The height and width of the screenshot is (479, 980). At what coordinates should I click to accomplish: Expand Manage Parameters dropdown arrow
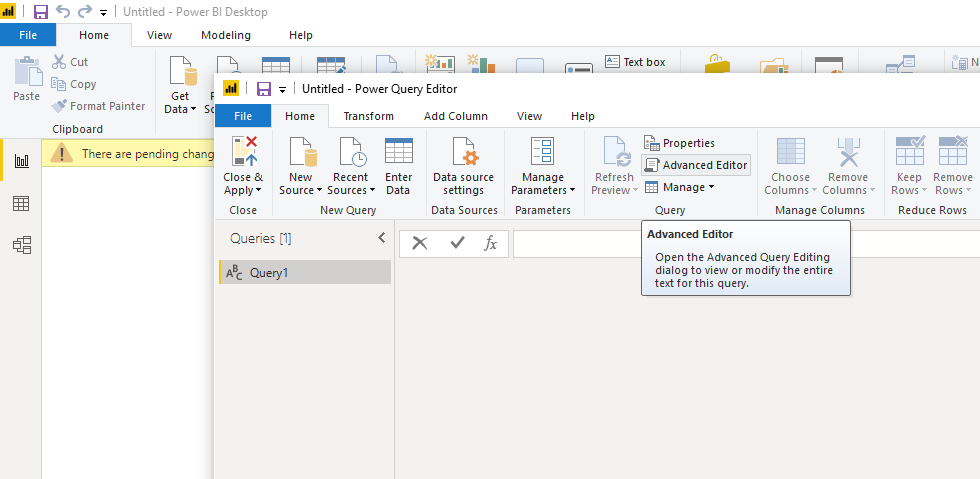[x=572, y=191]
